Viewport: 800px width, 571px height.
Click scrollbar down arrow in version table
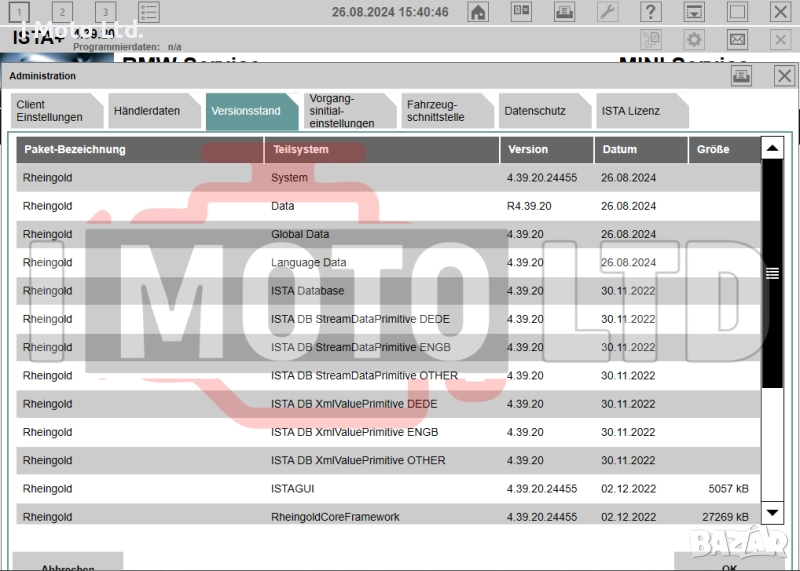click(772, 513)
